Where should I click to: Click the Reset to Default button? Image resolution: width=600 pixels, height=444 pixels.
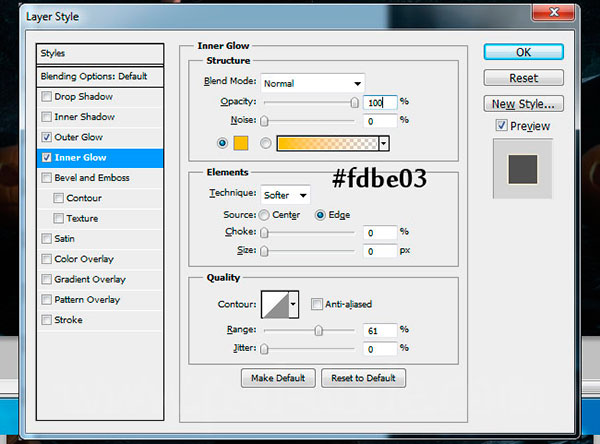coord(363,378)
